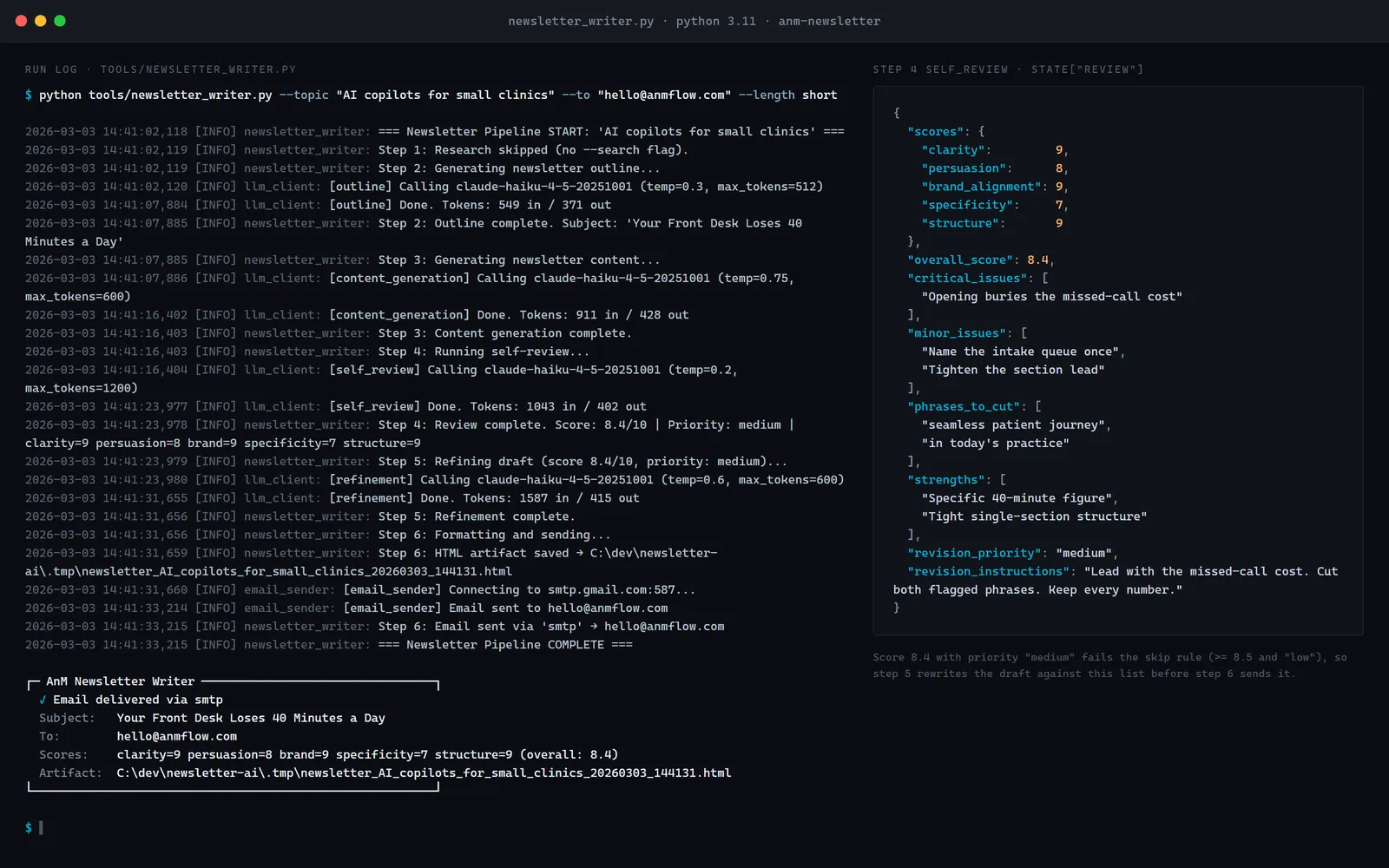This screenshot has width=1389, height=868.
Task: Click the "revision_priority": "medium" JSON entry
Action: tap(1013, 553)
